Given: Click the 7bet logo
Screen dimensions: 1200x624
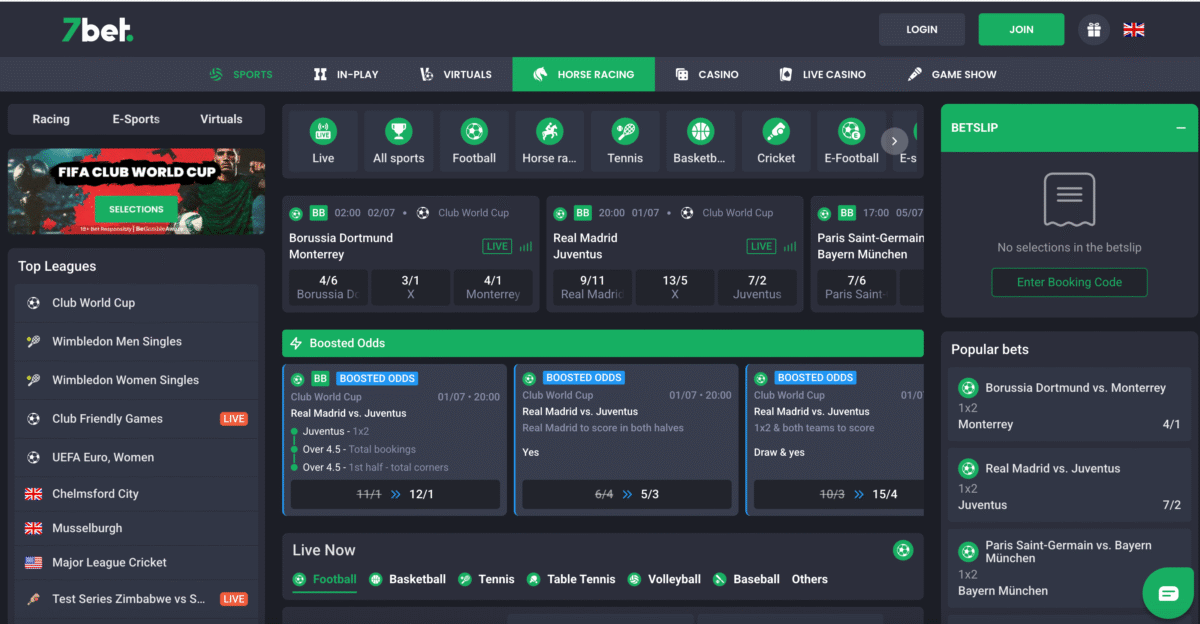Looking at the screenshot, I should point(97,30).
